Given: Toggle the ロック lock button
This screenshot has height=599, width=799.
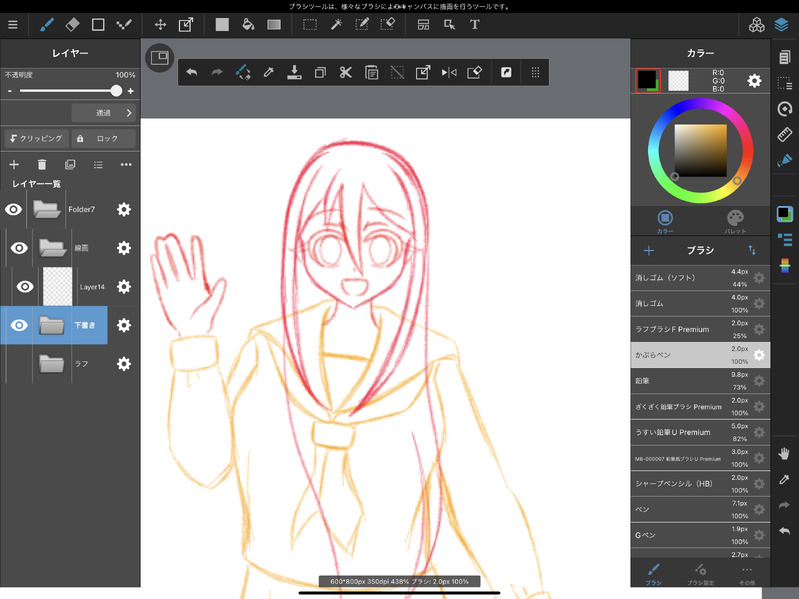Looking at the screenshot, I should (103, 139).
